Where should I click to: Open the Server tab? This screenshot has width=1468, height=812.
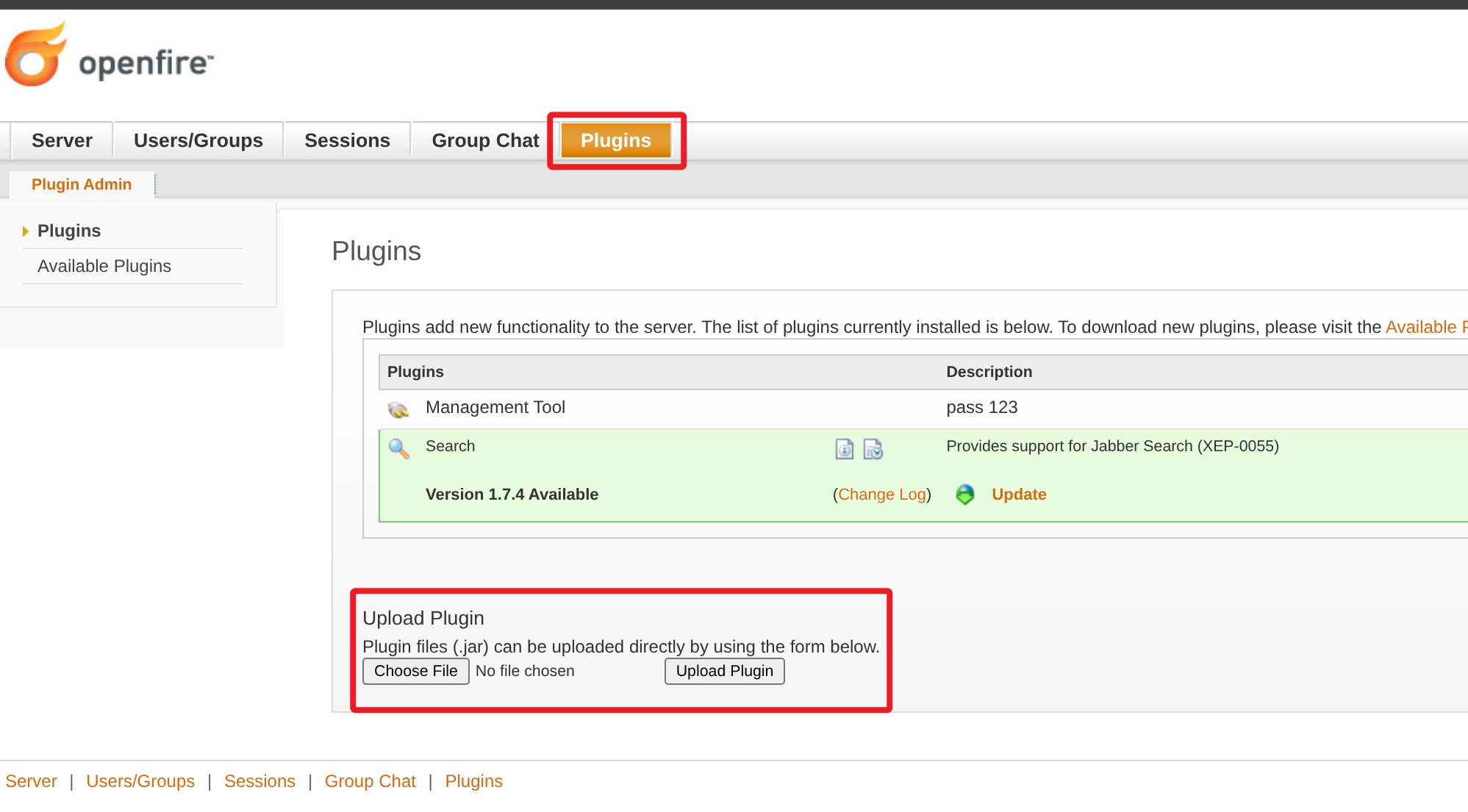[x=62, y=140]
